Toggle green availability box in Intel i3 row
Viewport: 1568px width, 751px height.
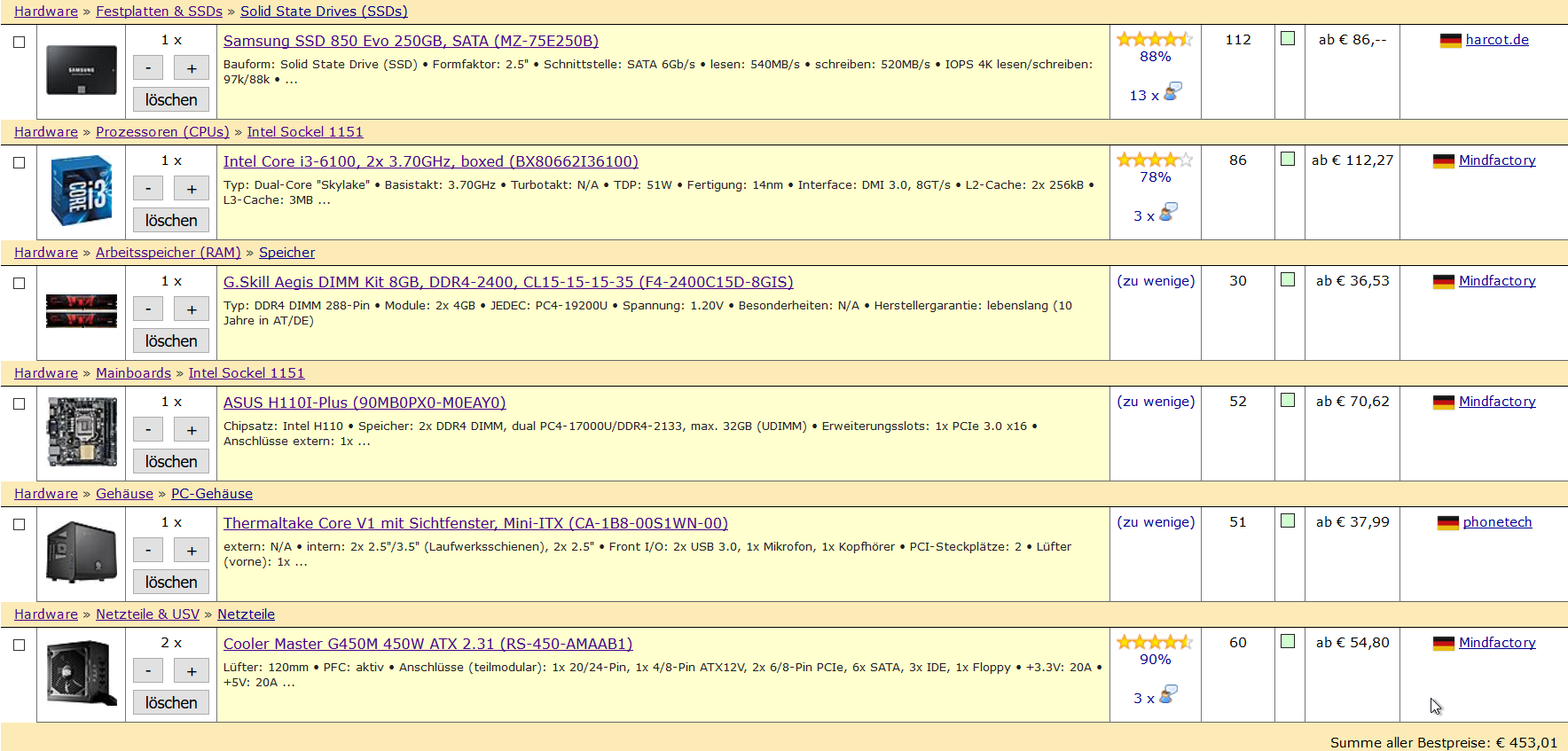point(1288,159)
